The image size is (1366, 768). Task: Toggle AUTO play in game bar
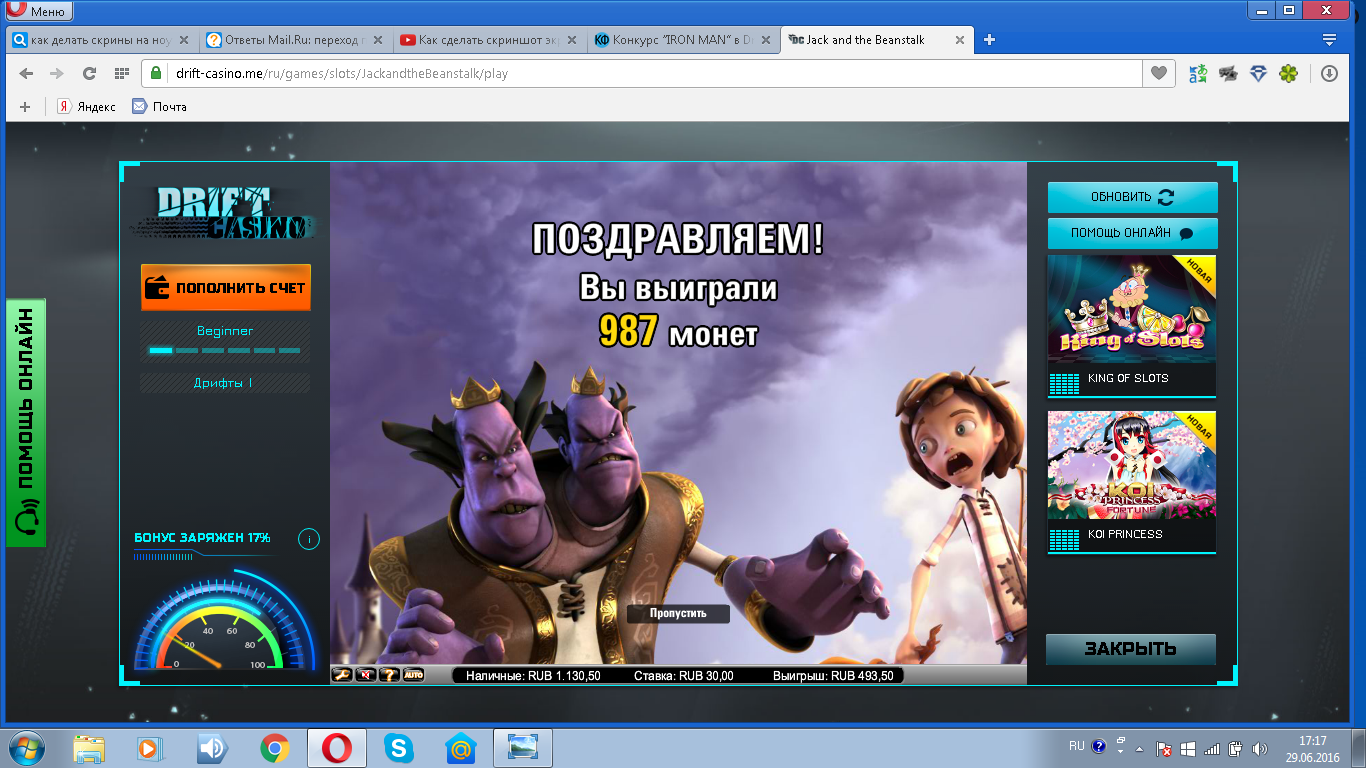(413, 676)
